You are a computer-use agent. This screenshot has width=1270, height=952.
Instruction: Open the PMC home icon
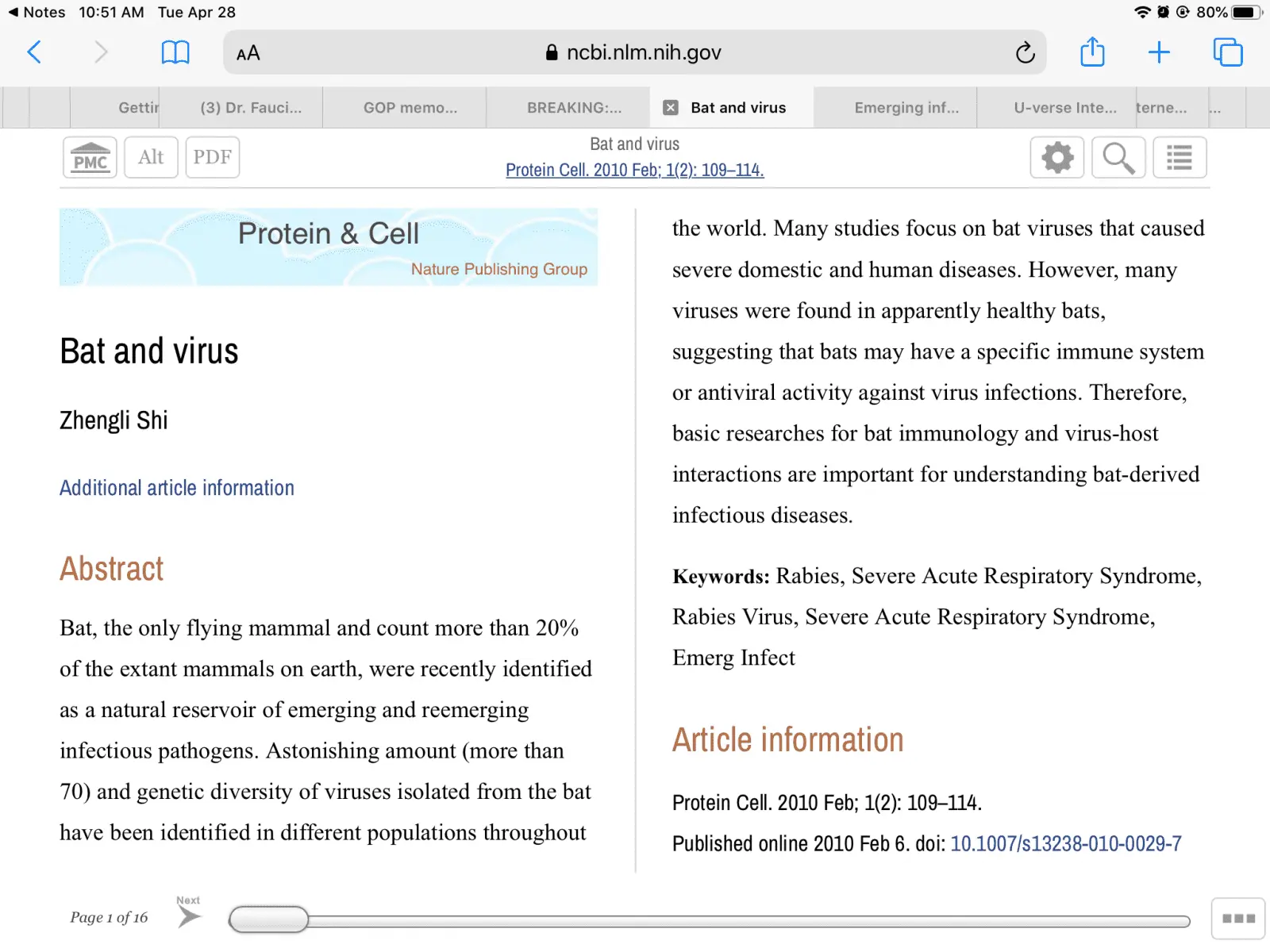[90, 157]
